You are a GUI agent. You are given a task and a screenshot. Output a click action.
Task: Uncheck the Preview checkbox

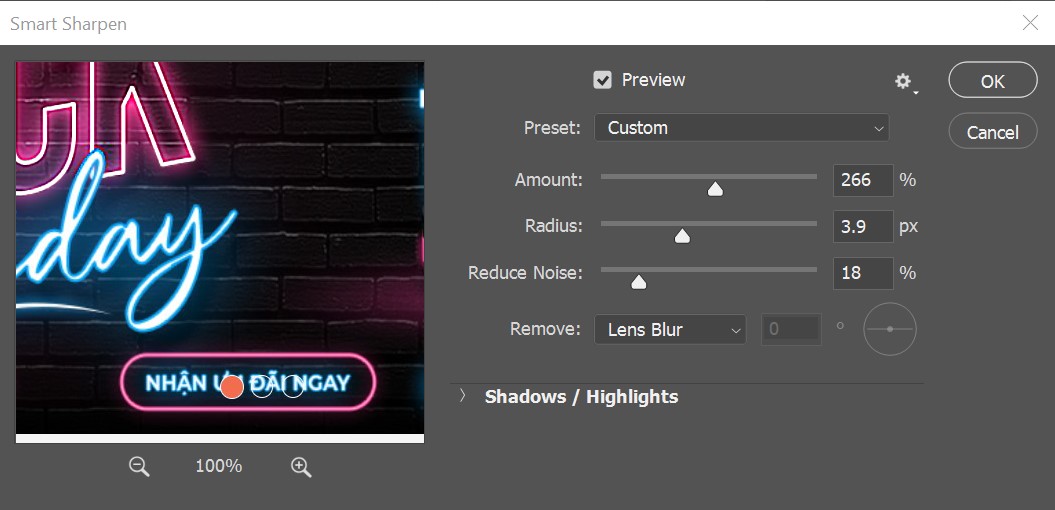point(602,80)
